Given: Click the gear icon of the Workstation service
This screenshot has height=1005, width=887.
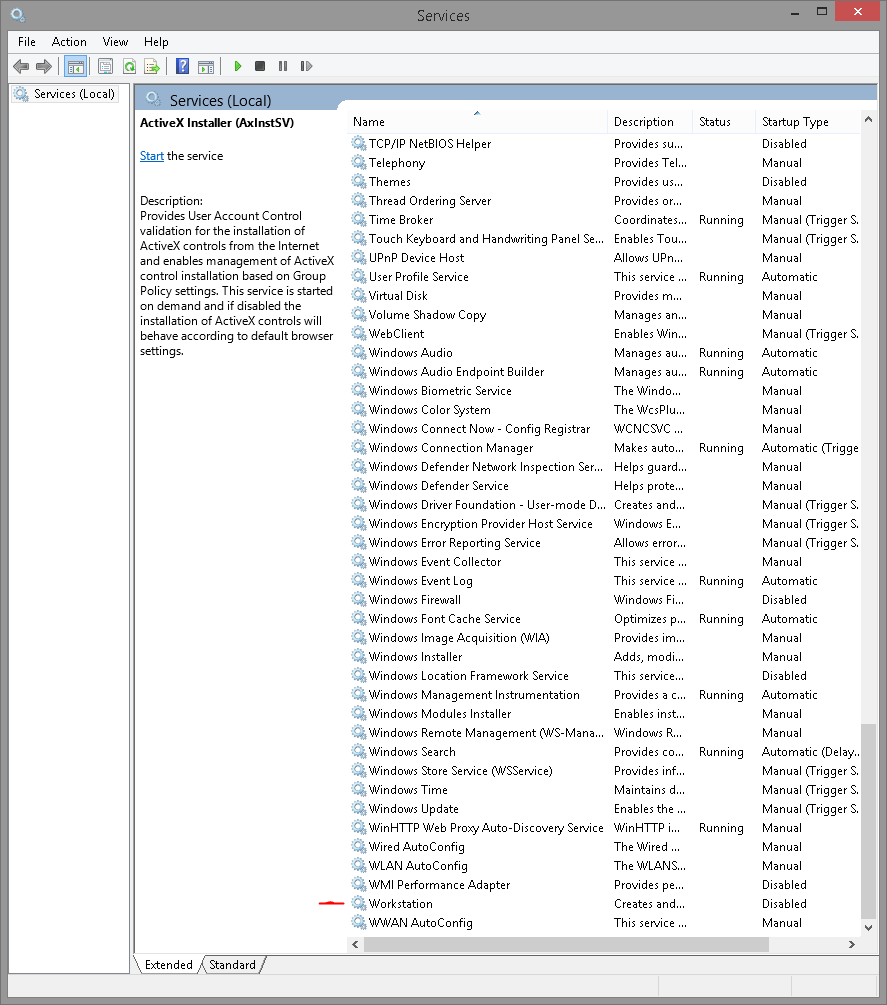Looking at the screenshot, I should tap(359, 903).
